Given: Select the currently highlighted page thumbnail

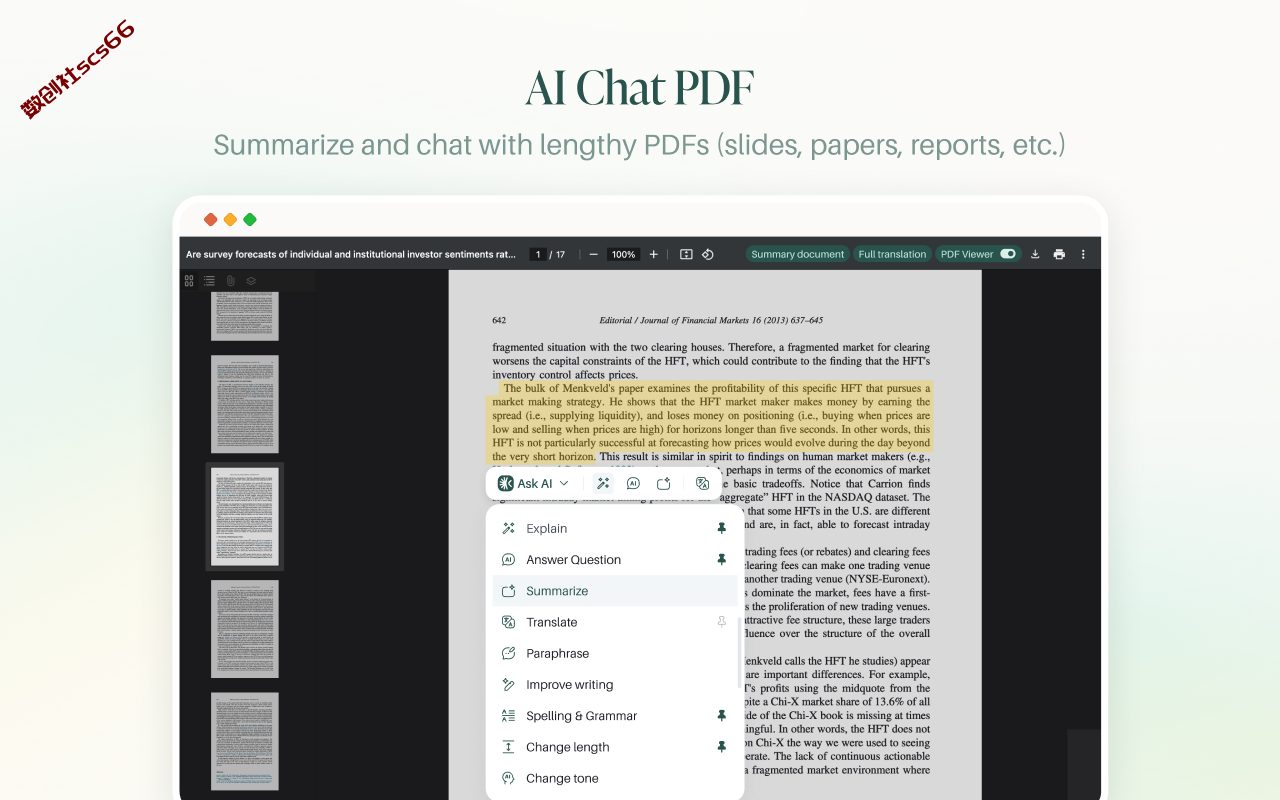Looking at the screenshot, I should (x=245, y=517).
